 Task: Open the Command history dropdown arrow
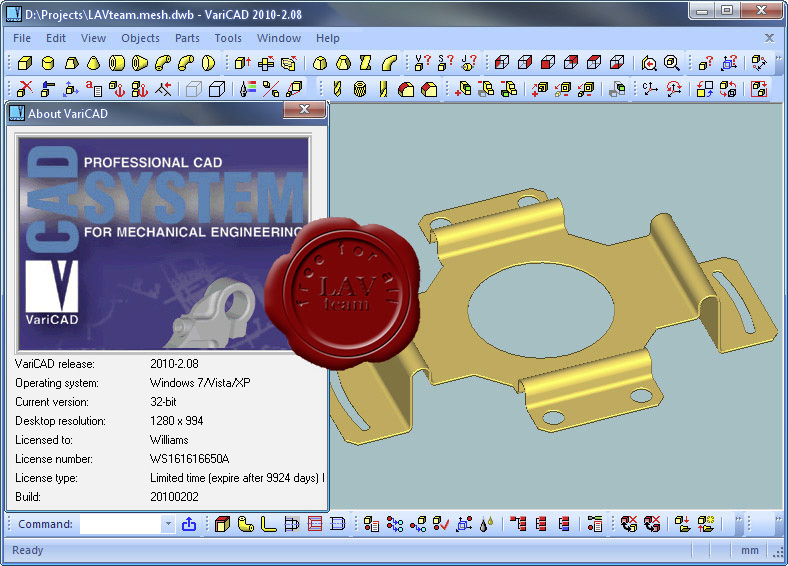(x=168, y=524)
